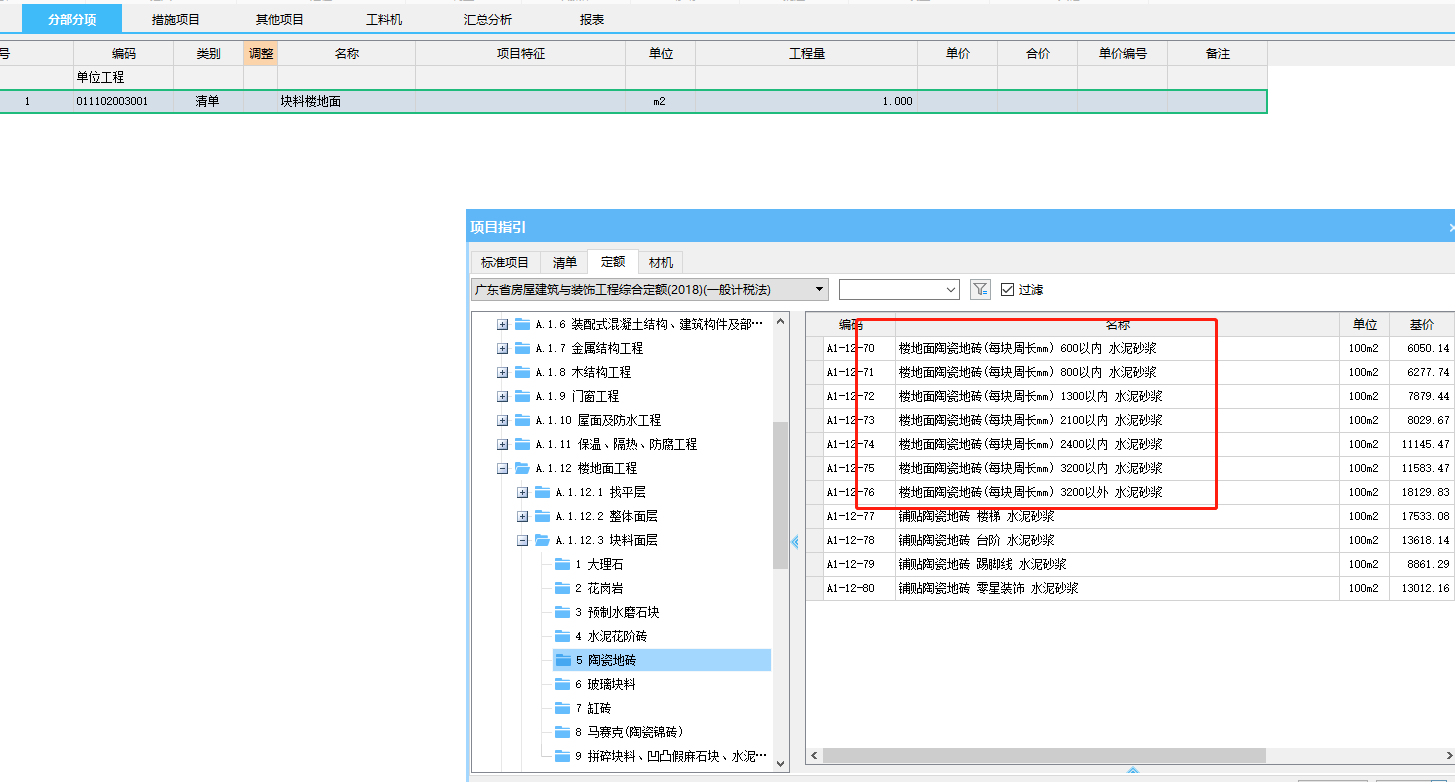Click the 调整 column header
The width and height of the screenshot is (1455, 782).
[261, 54]
